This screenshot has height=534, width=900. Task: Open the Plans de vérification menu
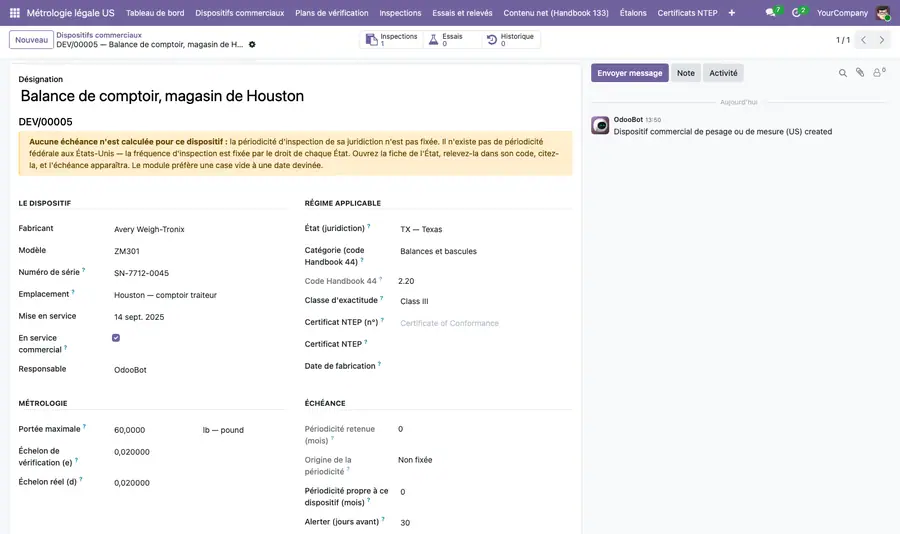pyautogui.click(x=332, y=13)
